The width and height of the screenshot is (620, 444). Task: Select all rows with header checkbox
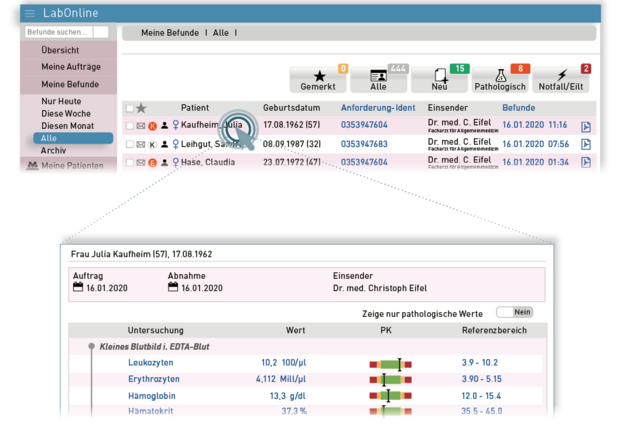[x=129, y=108]
